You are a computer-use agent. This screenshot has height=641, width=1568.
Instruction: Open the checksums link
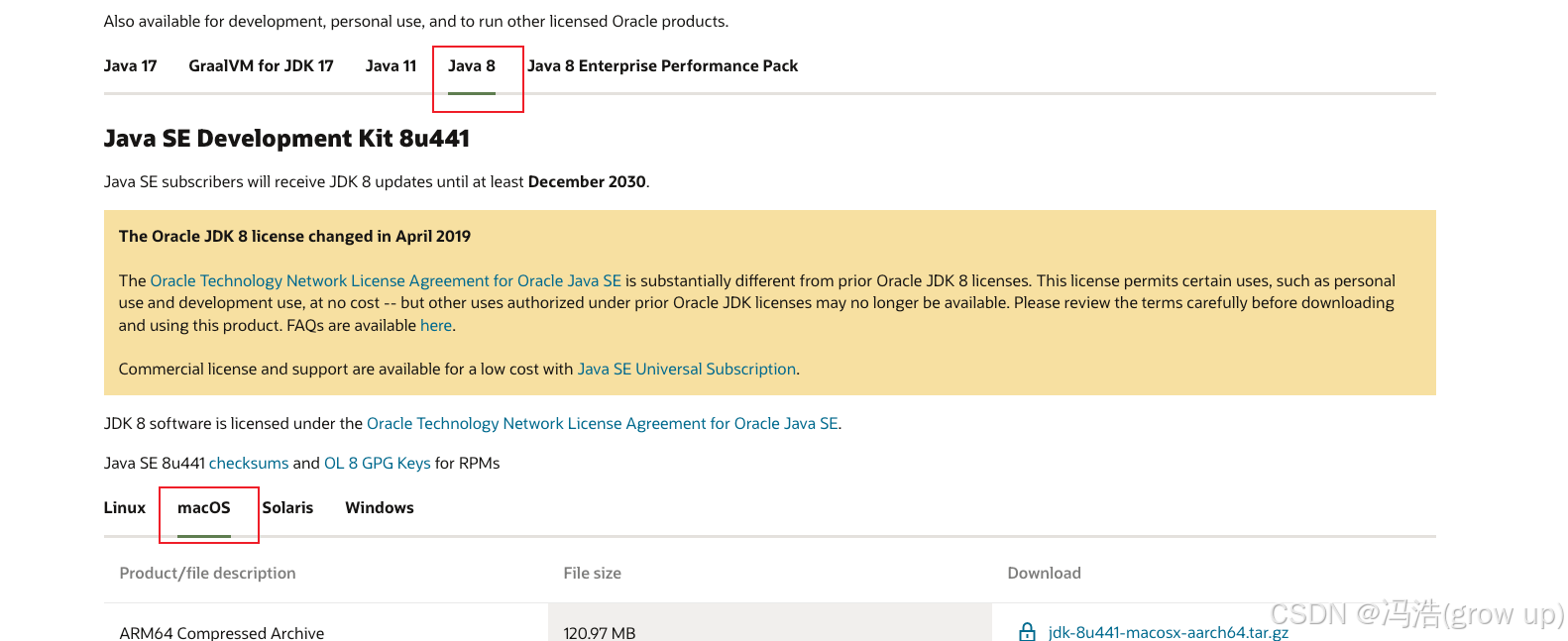249,464
